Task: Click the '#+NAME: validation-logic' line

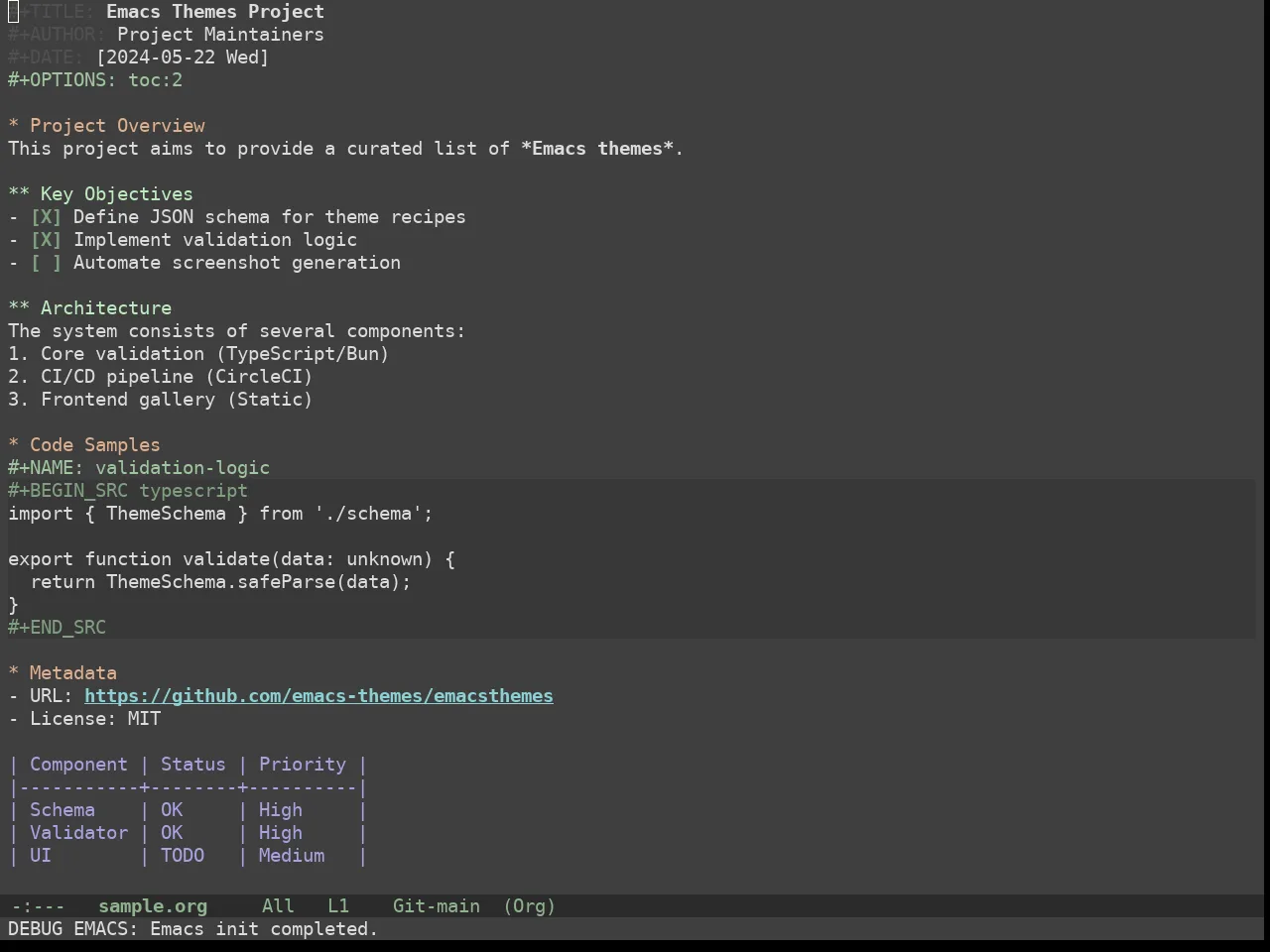Action: pos(139,468)
